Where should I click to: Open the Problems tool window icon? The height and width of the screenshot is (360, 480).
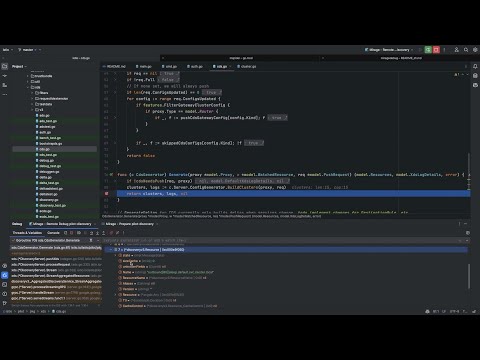(5, 294)
